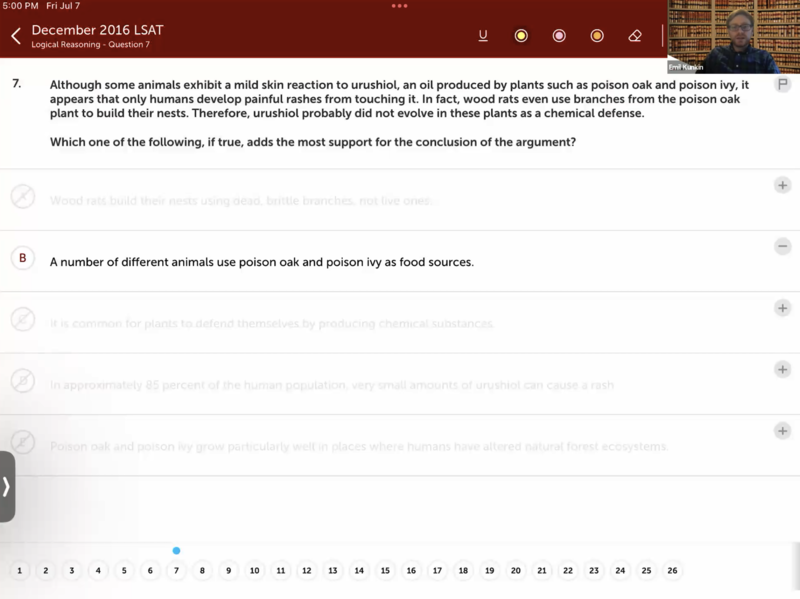The width and height of the screenshot is (800, 599).
Task: Select crossed-out answer choice D bubble
Action: click(x=23, y=381)
